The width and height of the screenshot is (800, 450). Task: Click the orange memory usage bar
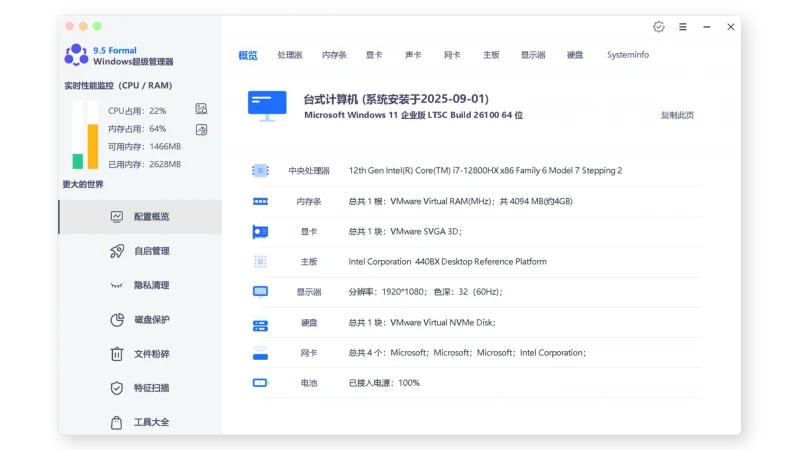[93, 146]
